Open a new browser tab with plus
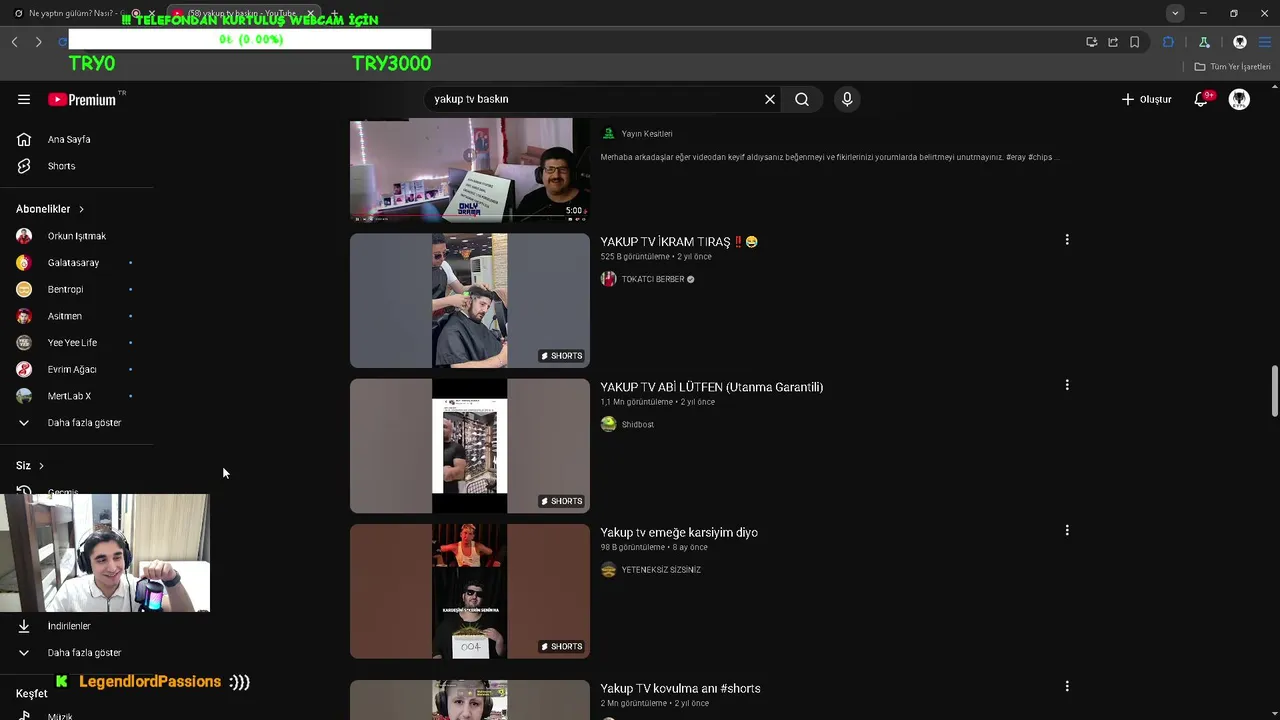The height and width of the screenshot is (720, 1280). [334, 14]
